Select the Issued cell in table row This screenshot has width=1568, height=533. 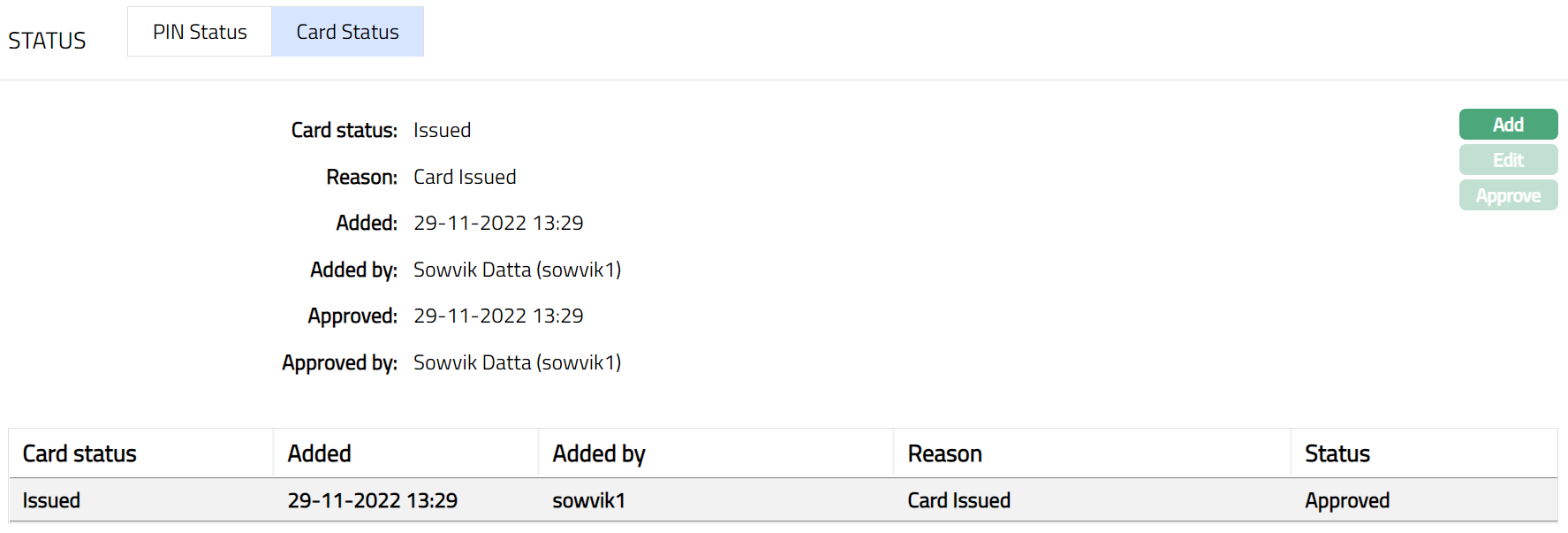(x=51, y=500)
